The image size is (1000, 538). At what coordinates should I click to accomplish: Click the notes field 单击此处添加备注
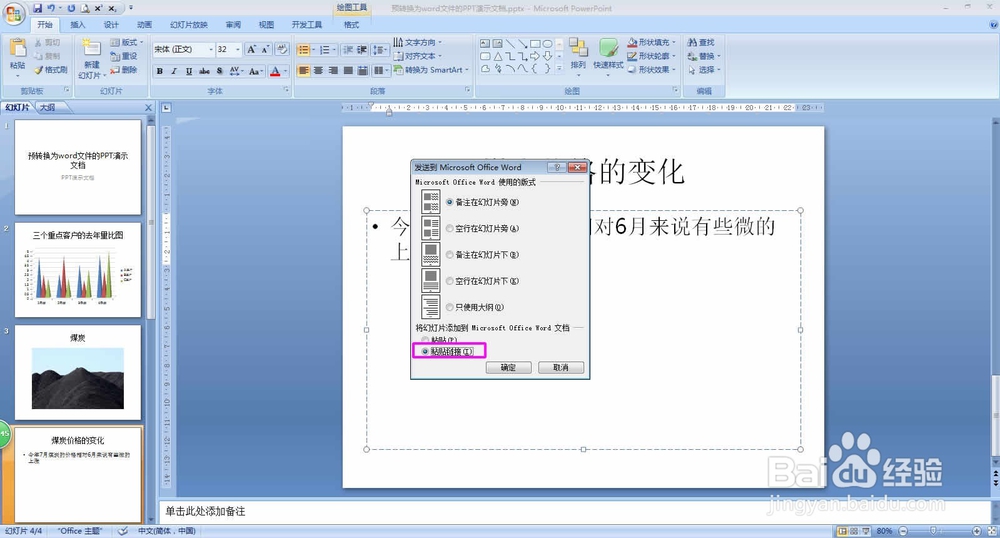pos(574,511)
